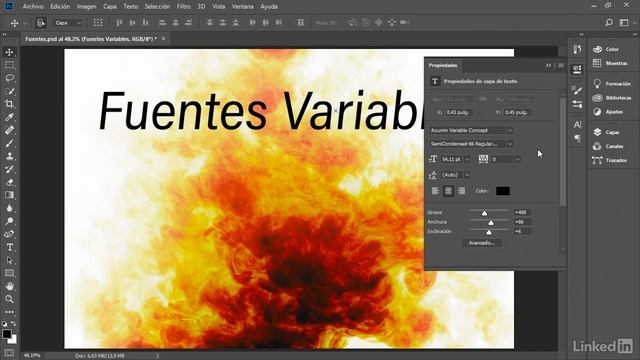Open the Archivo menu
This screenshot has height=360, width=640.
[x=33, y=7]
